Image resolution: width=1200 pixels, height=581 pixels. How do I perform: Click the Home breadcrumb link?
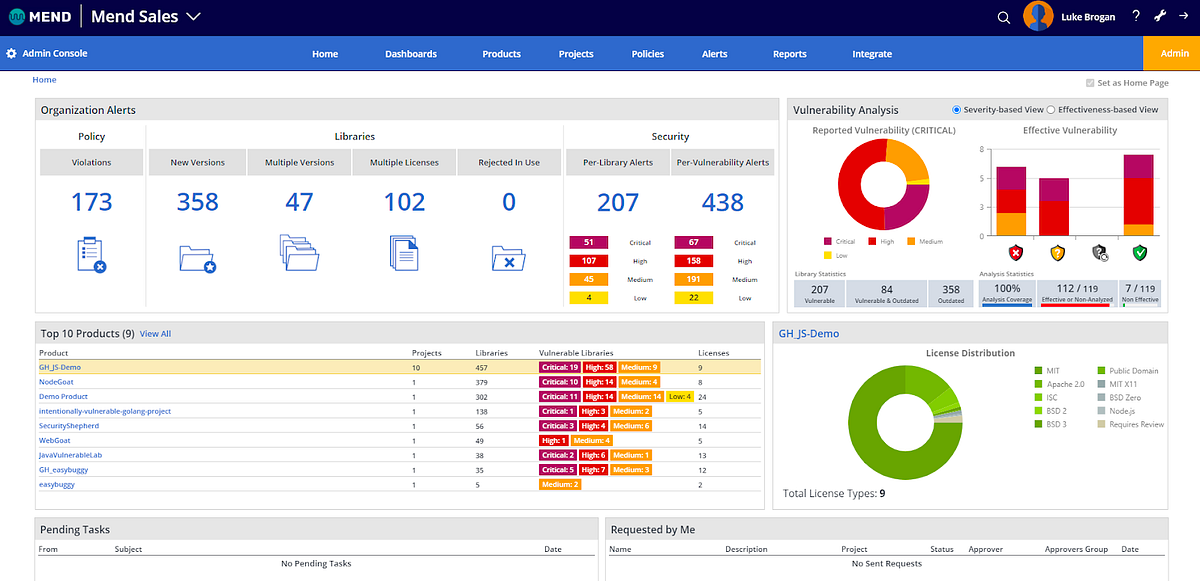44,79
